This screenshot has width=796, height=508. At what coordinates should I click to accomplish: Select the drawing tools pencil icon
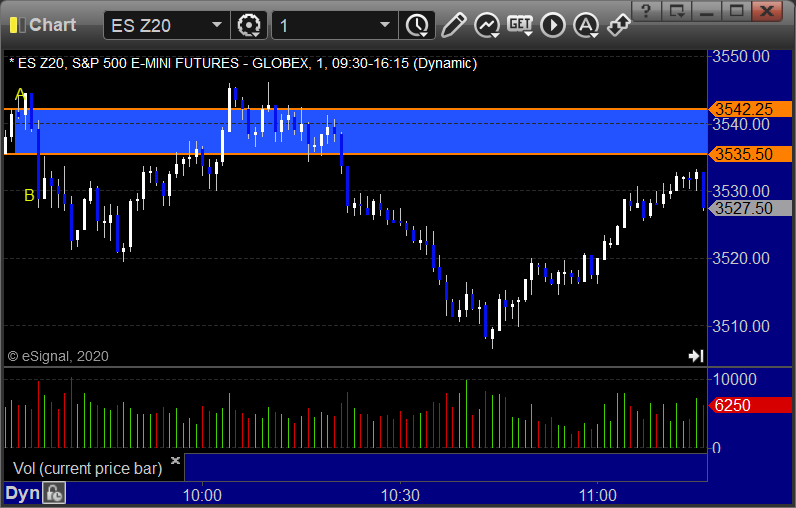[453, 25]
